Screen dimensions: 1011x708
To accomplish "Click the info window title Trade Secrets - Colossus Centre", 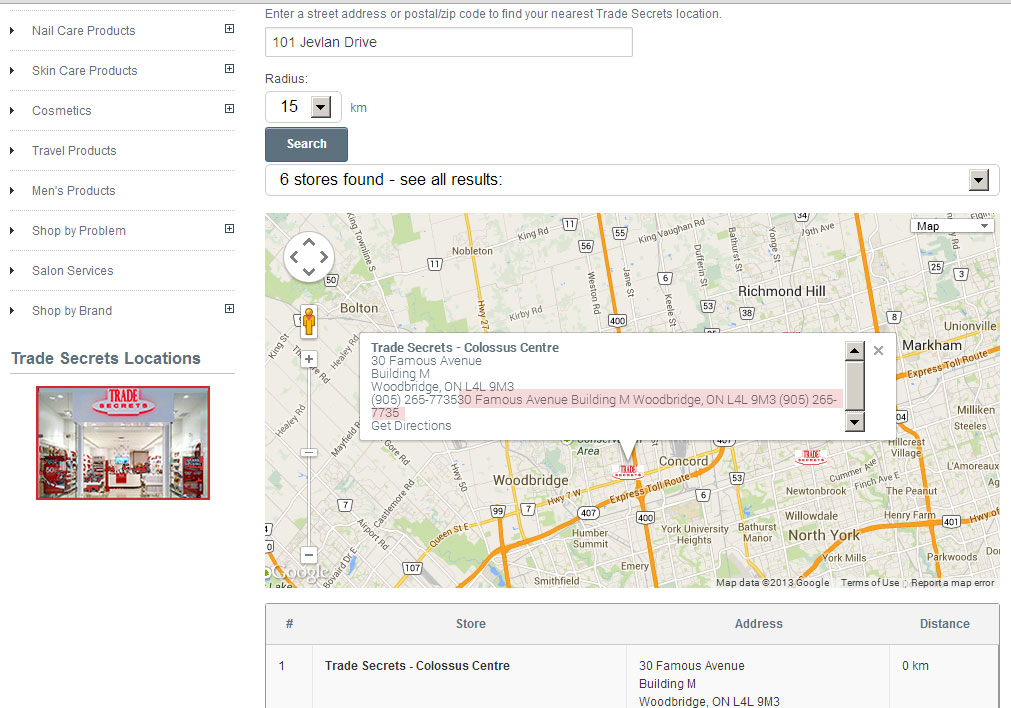I will tap(465, 348).
